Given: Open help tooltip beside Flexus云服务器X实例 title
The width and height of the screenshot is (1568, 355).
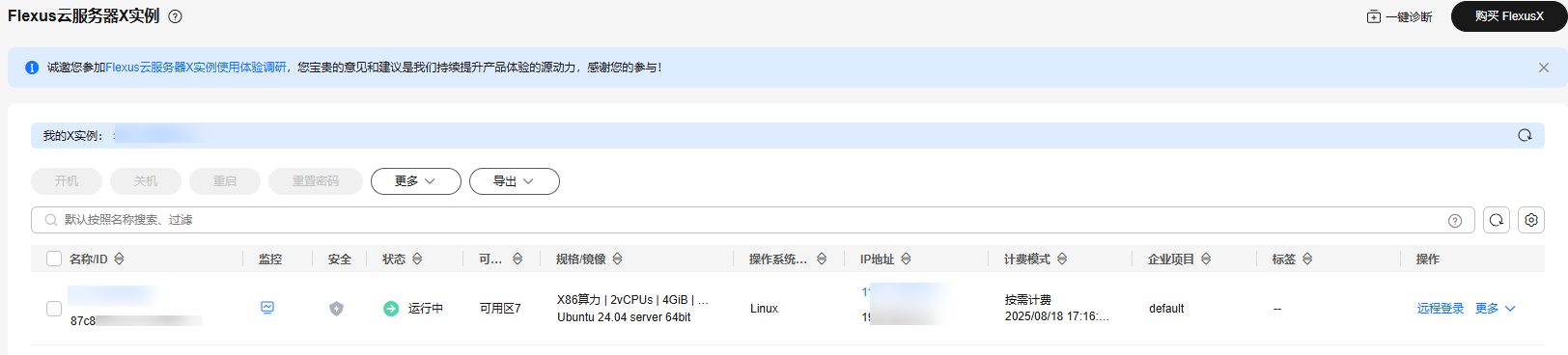Looking at the screenshot, I should coord(175,16).
